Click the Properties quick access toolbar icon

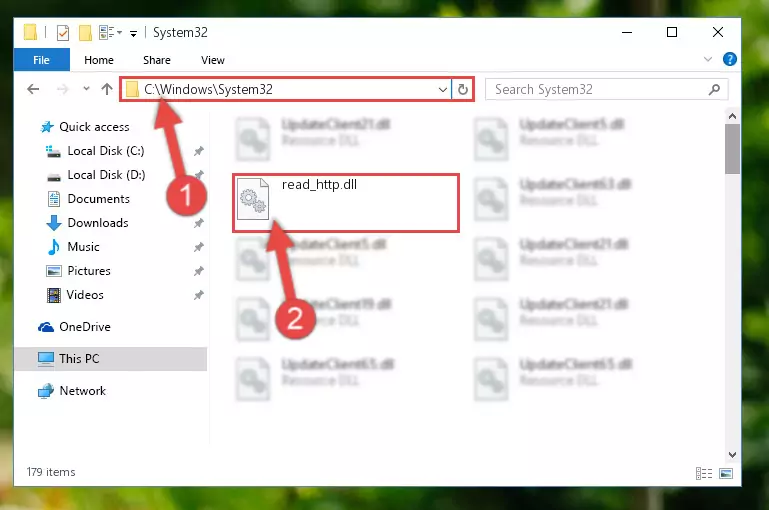(x=63, y=33)
